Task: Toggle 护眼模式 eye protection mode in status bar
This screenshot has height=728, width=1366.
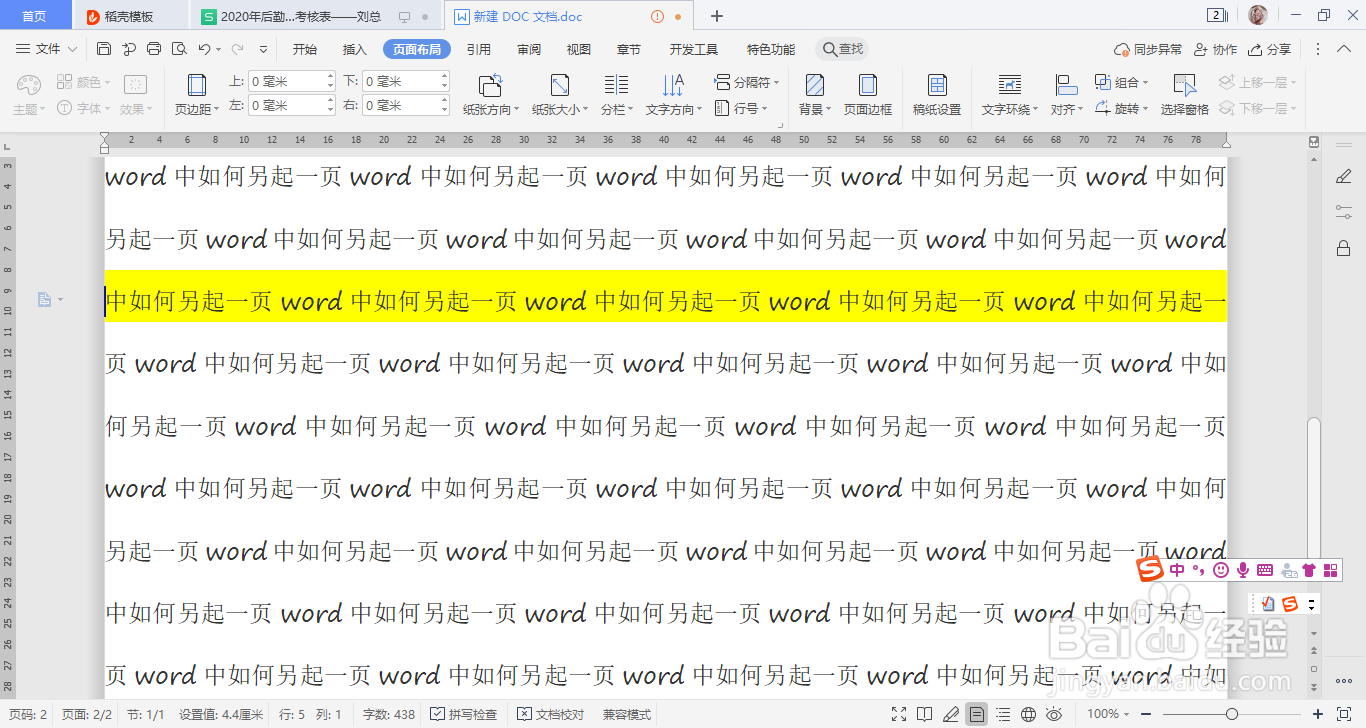Action: click(1053, 714)
